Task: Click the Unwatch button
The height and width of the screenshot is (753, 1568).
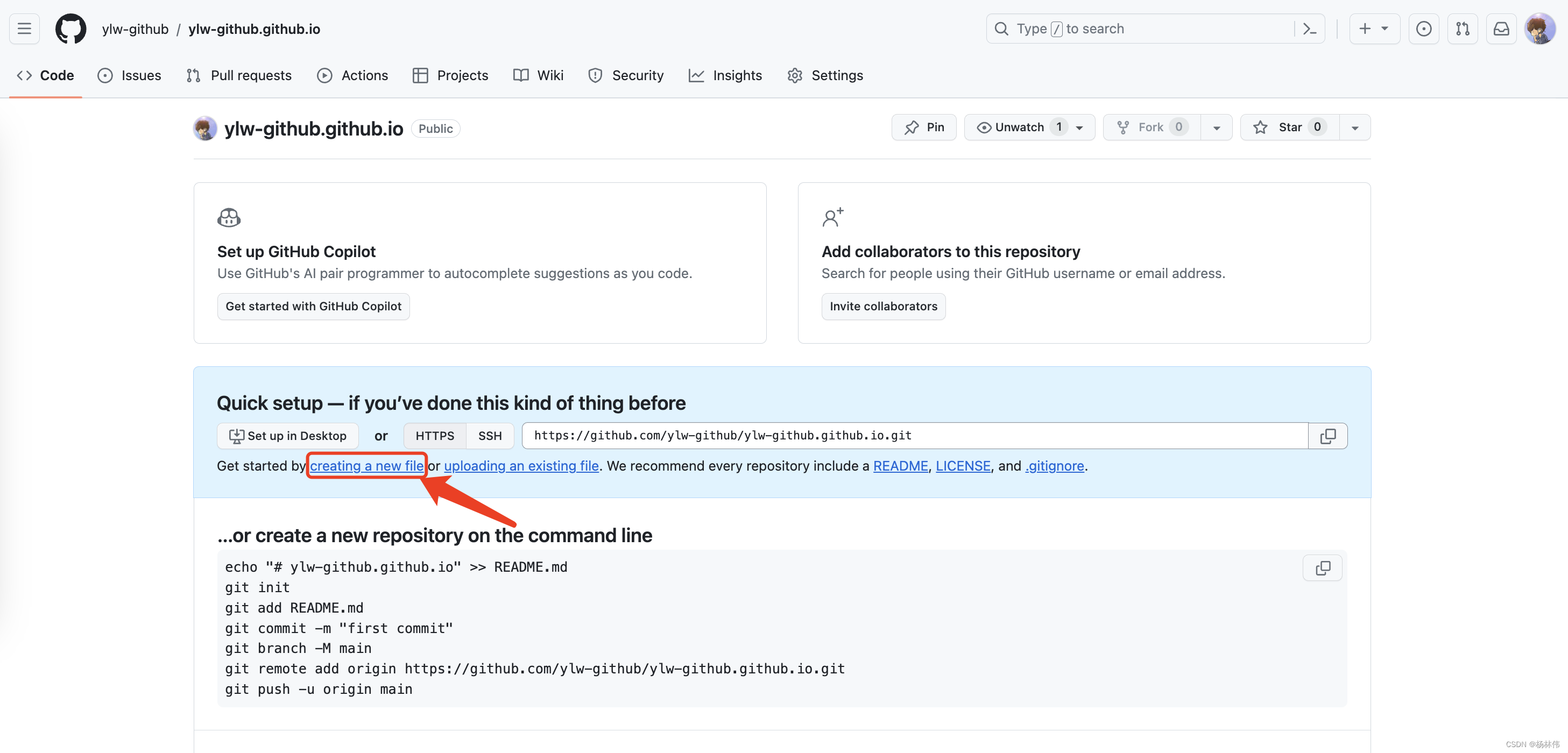Action: (1029, 127)
